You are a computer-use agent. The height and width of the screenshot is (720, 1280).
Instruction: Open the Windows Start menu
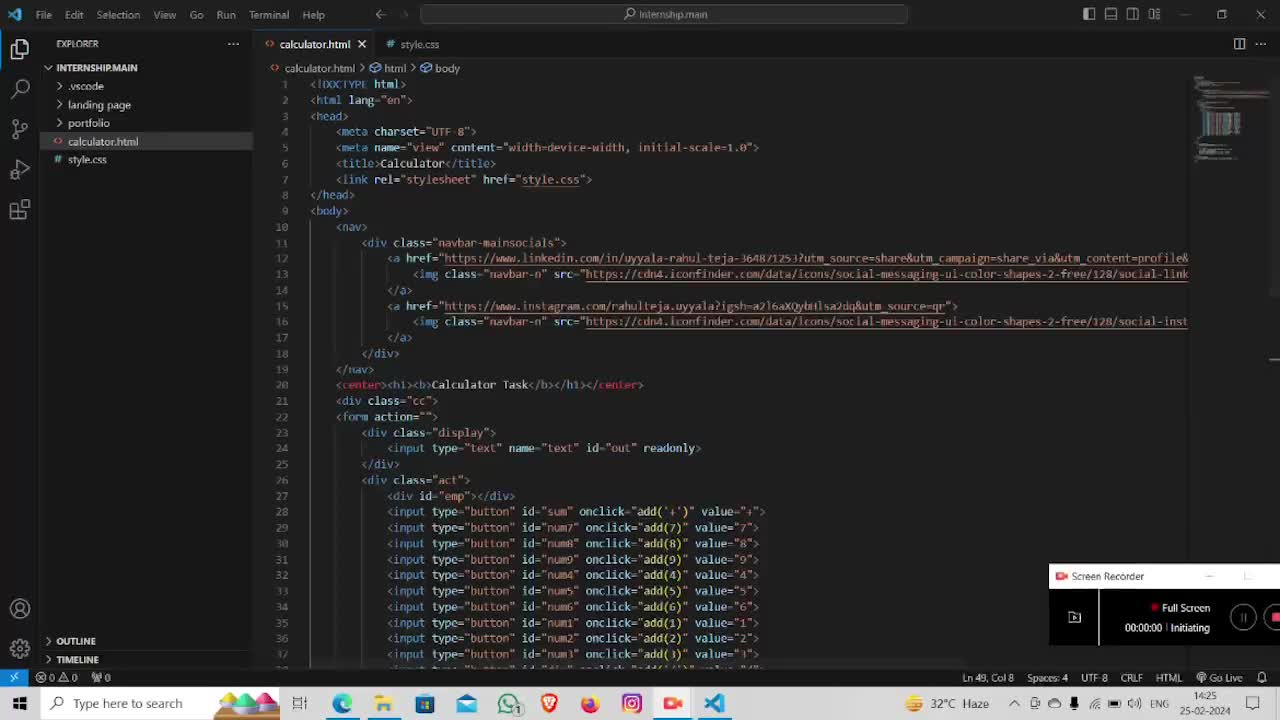click(20, 703)
